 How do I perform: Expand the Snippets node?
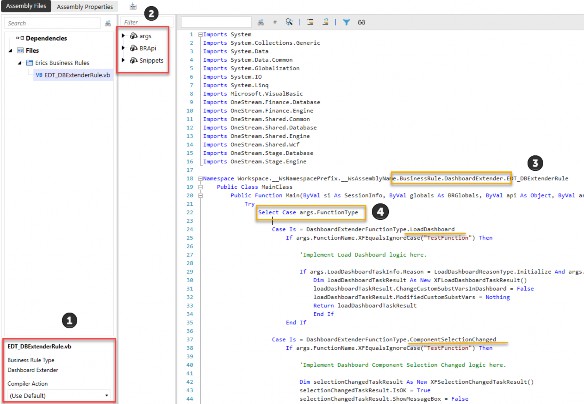pyautogui.click(x=123, y=60)
